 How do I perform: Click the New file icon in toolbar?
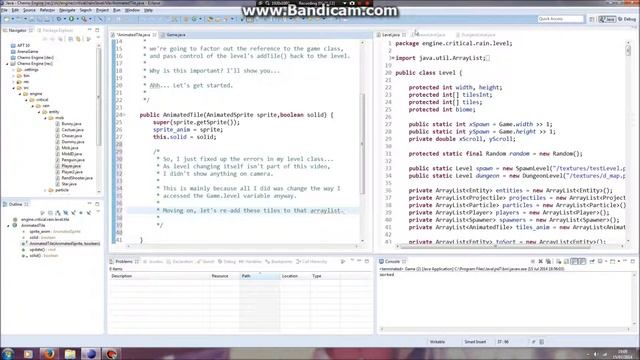7,19
